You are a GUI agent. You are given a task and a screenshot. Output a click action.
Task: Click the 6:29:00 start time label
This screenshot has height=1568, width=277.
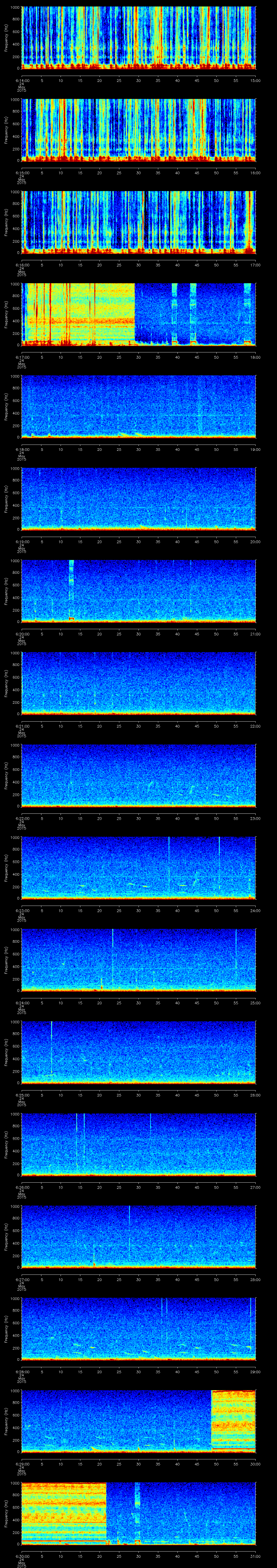coord(22,1463)
